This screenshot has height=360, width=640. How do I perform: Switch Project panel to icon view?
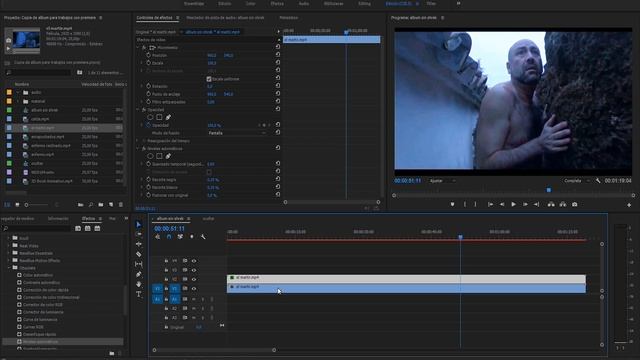(x=17, y=204)
